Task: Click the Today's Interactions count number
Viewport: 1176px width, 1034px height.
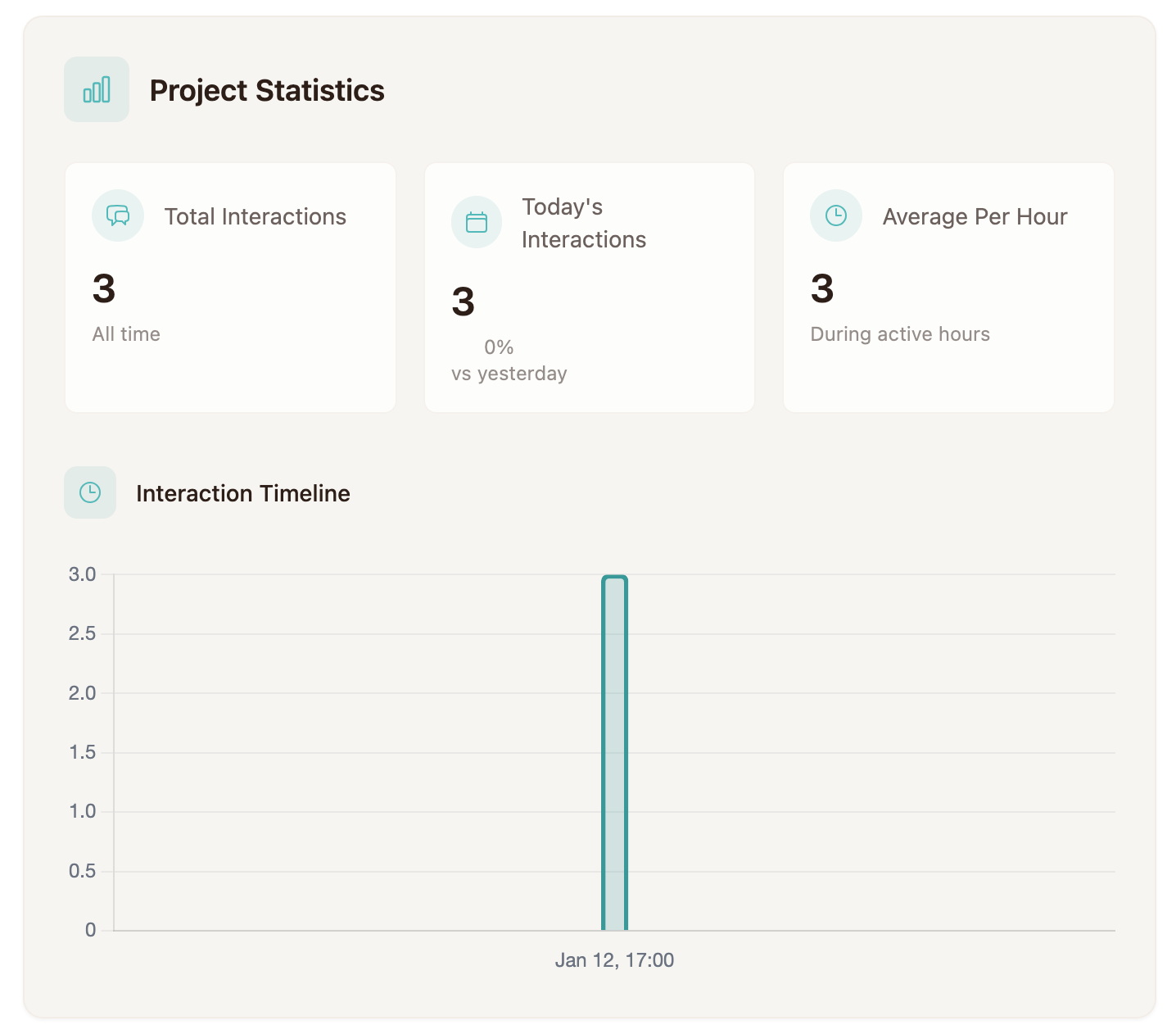Action: (x=464, y=302)
